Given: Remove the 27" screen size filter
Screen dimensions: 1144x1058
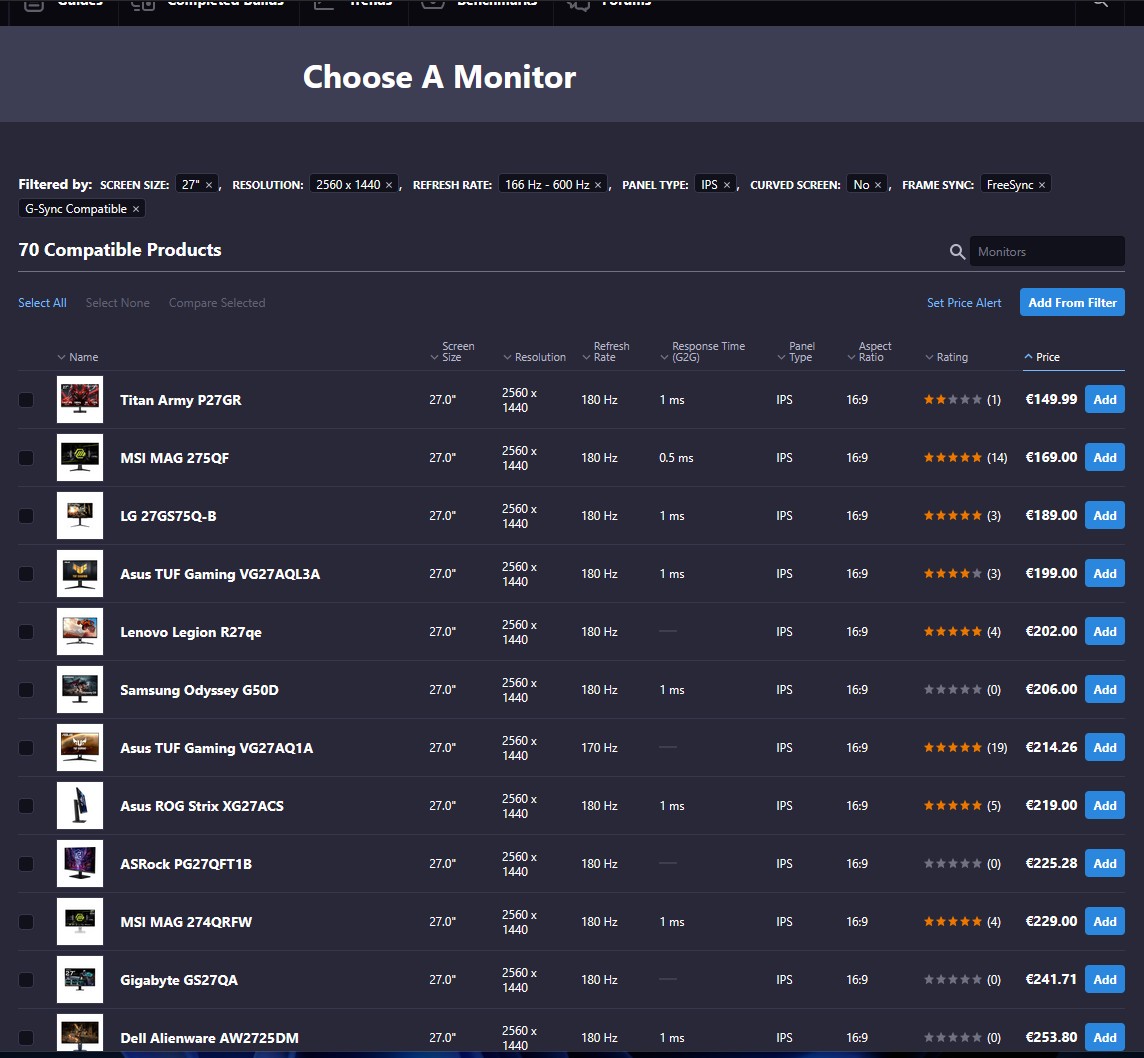Looking at the screenshot, I should 209,185.
